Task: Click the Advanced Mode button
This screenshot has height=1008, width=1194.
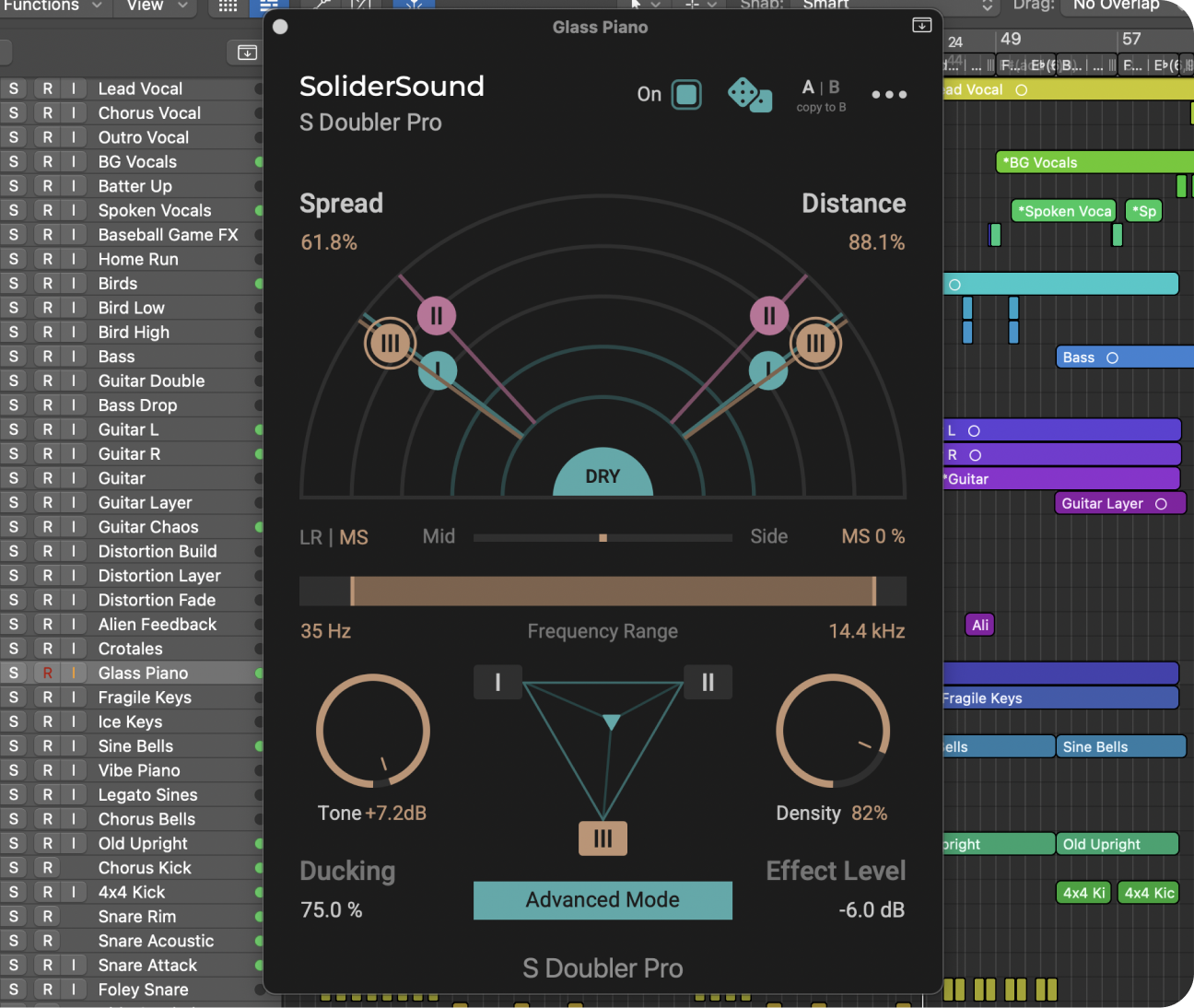Action: point(603,900)
